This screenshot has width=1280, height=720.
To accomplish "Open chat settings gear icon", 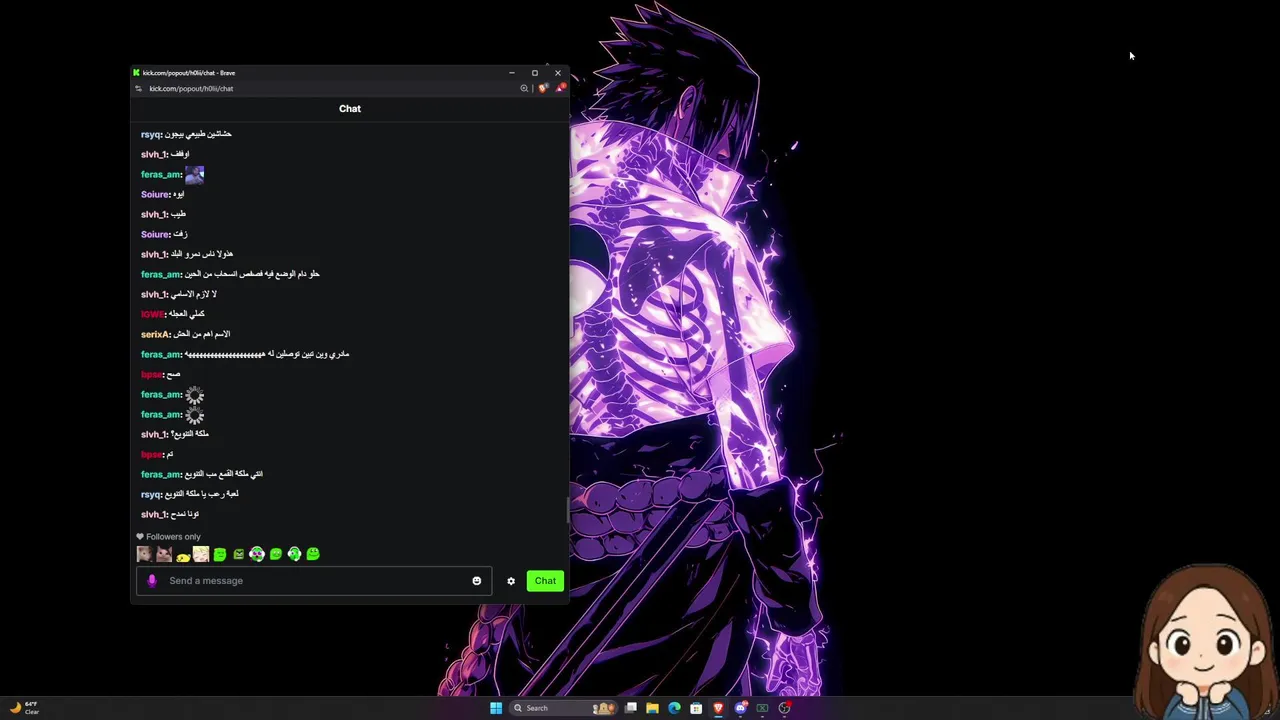I will 511,581.
